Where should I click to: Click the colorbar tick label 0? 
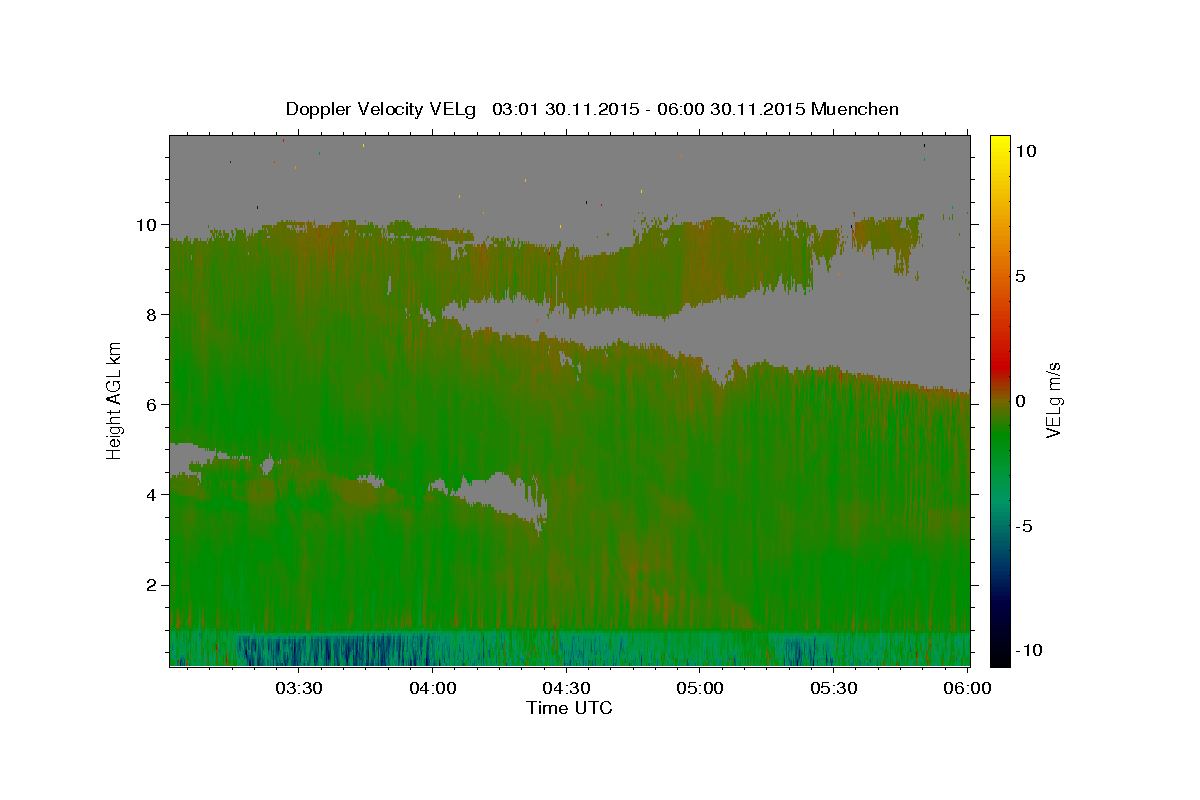(x=1022, y=401)
